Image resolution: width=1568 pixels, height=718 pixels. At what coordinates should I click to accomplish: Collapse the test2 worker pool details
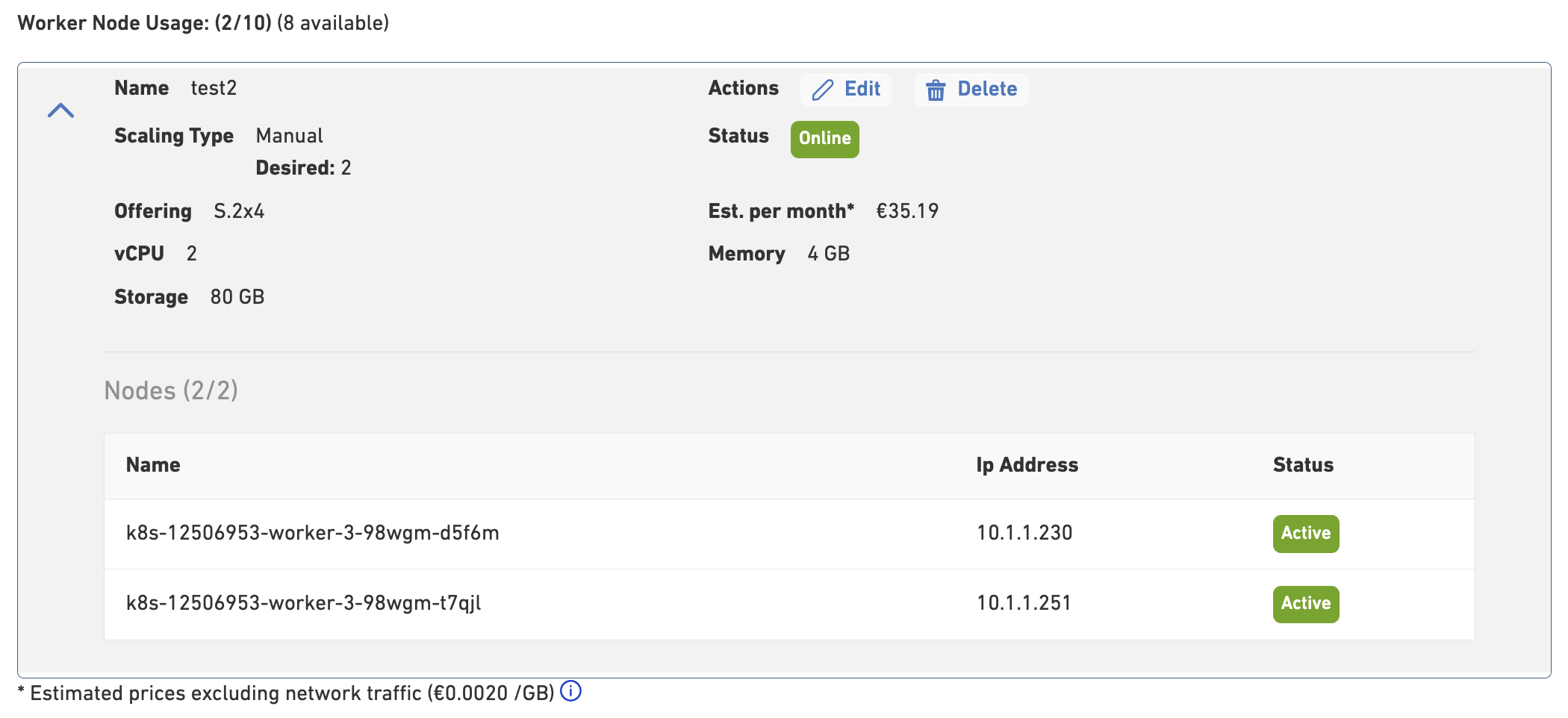coord(60,110)
